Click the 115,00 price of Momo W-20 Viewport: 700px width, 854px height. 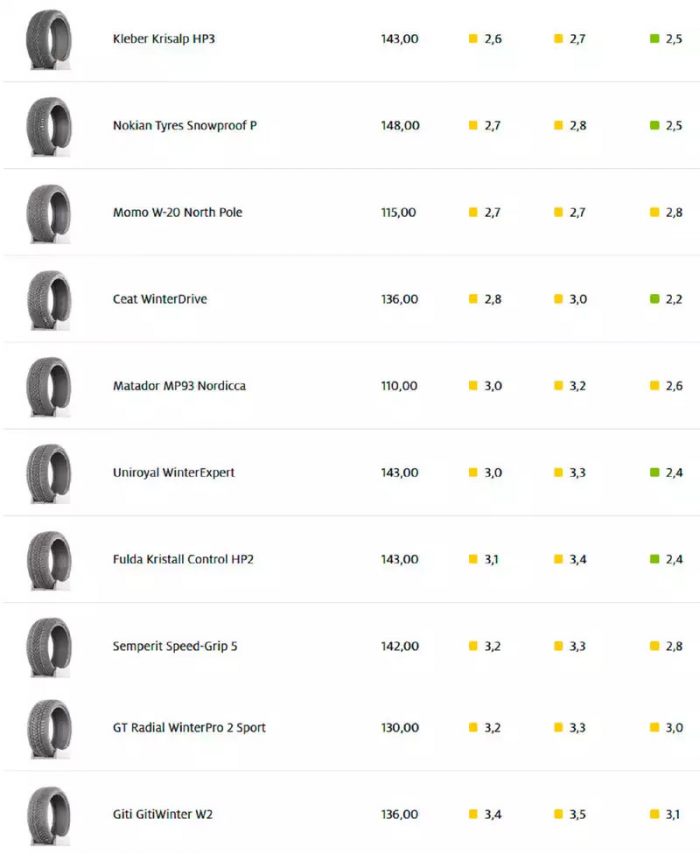399,212
